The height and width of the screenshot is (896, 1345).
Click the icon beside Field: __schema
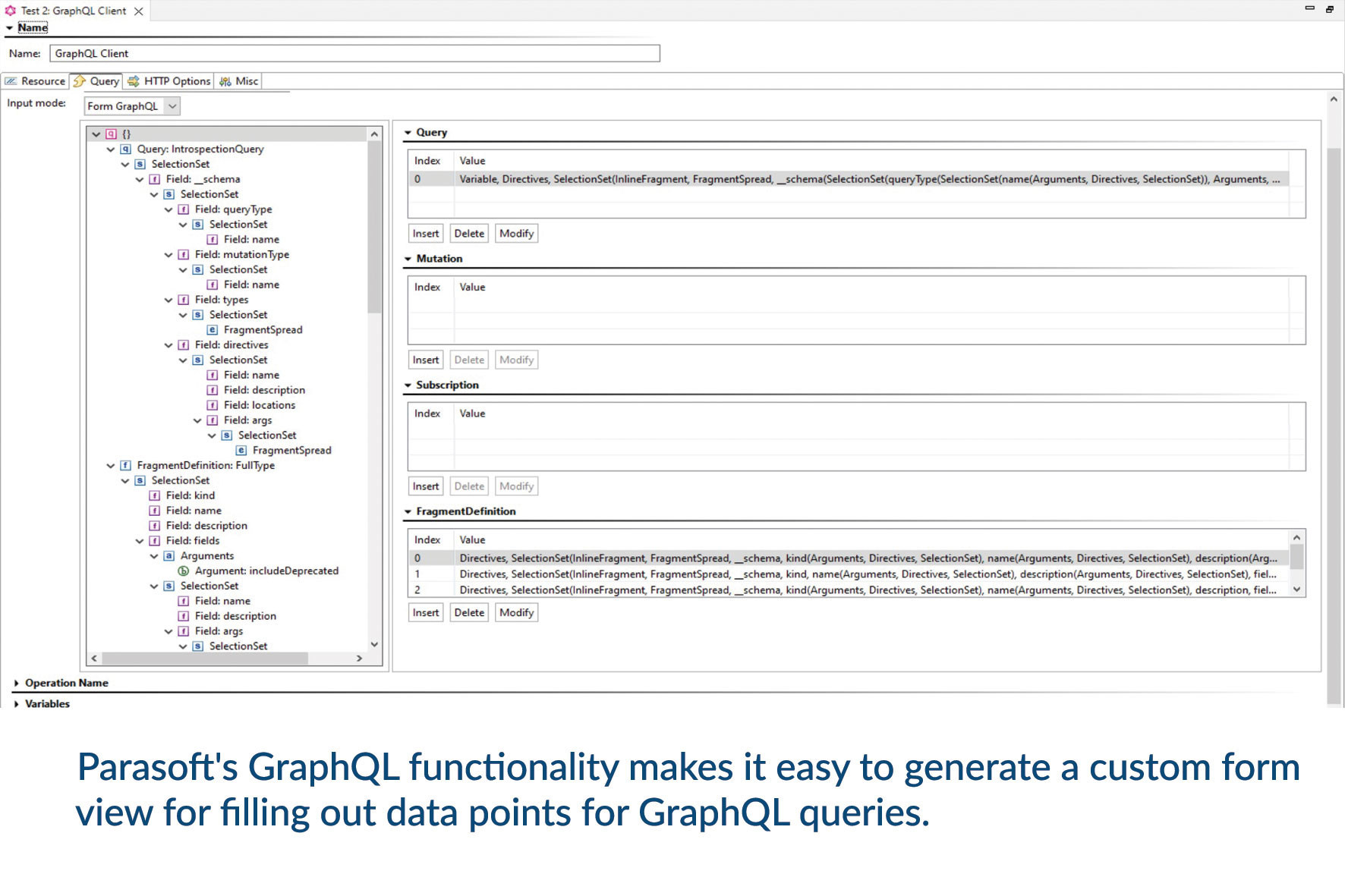[154, 179]
